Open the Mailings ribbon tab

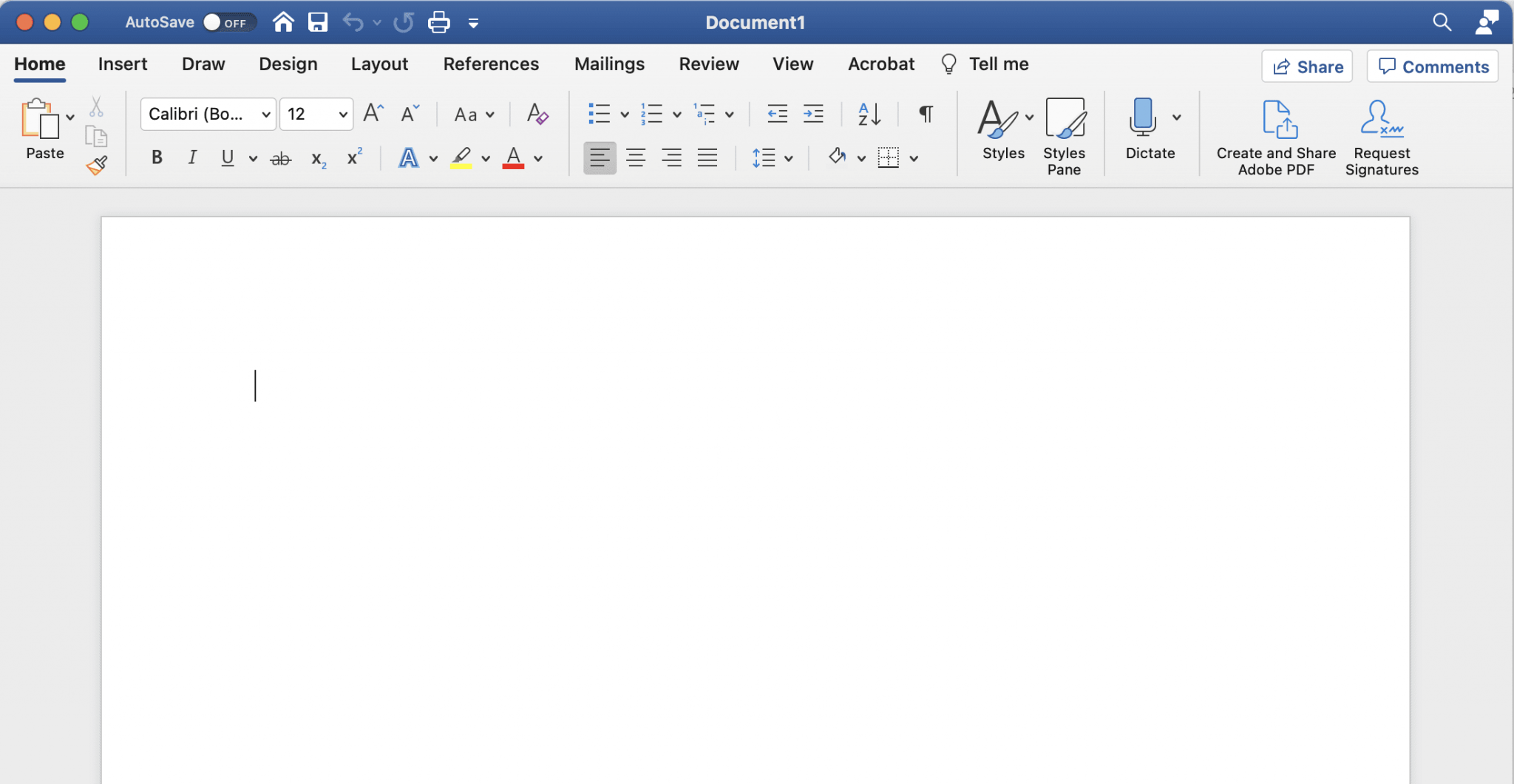click(608, 64)
